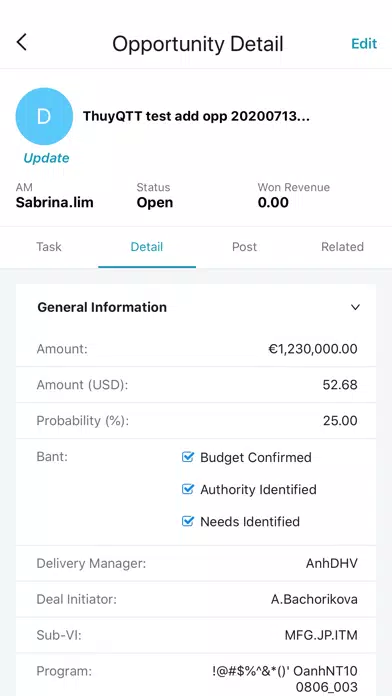Viewport: 392px width, 696px height.
Task: Tap the Probability value 25.00
Action: pos(340,420)
